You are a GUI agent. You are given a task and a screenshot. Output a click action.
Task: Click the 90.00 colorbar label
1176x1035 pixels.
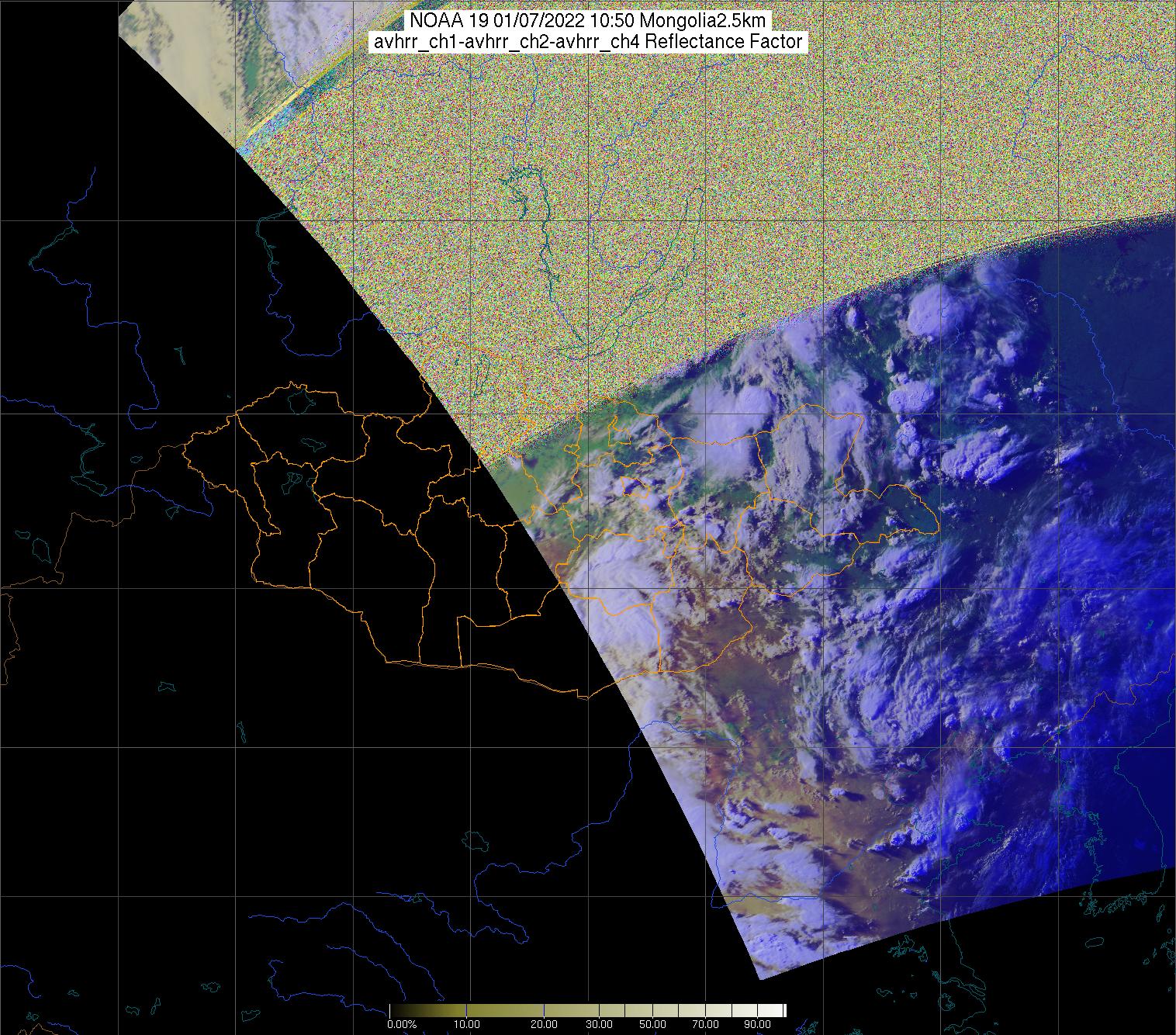point(758,1025)
